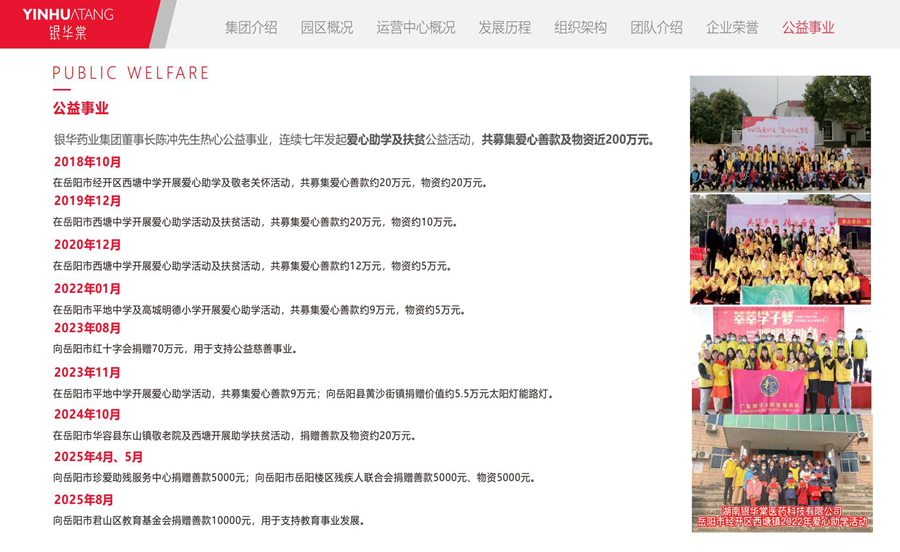Image resolution: width=900 pixels, height=552 pixels.
Task: Click the YINHUATANG 银华棠 logo
Action: click(x=68, y=23)
